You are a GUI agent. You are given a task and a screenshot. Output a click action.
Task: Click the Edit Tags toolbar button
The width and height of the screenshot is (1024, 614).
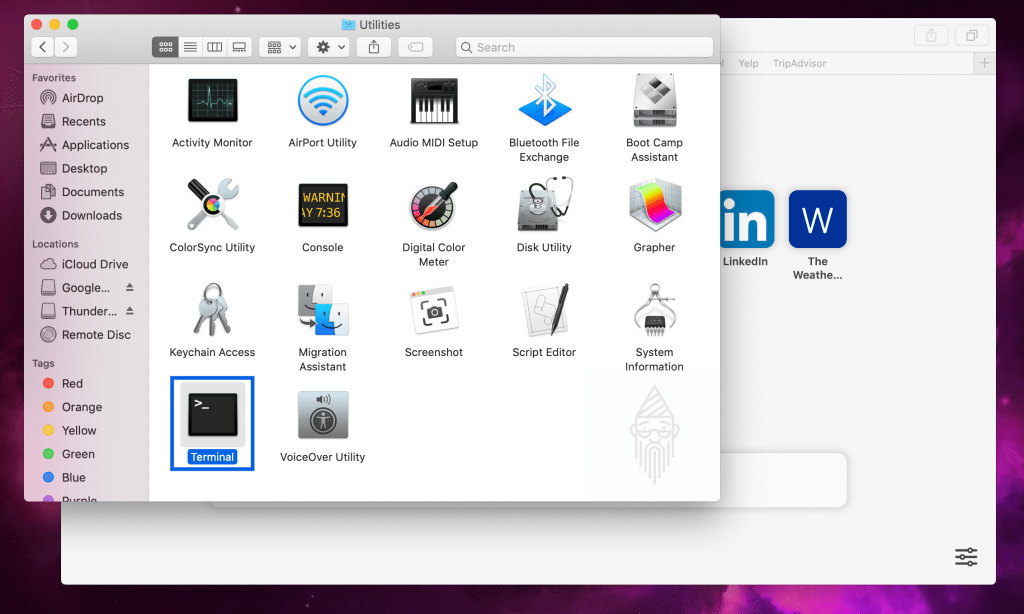[x=415, y=47]
